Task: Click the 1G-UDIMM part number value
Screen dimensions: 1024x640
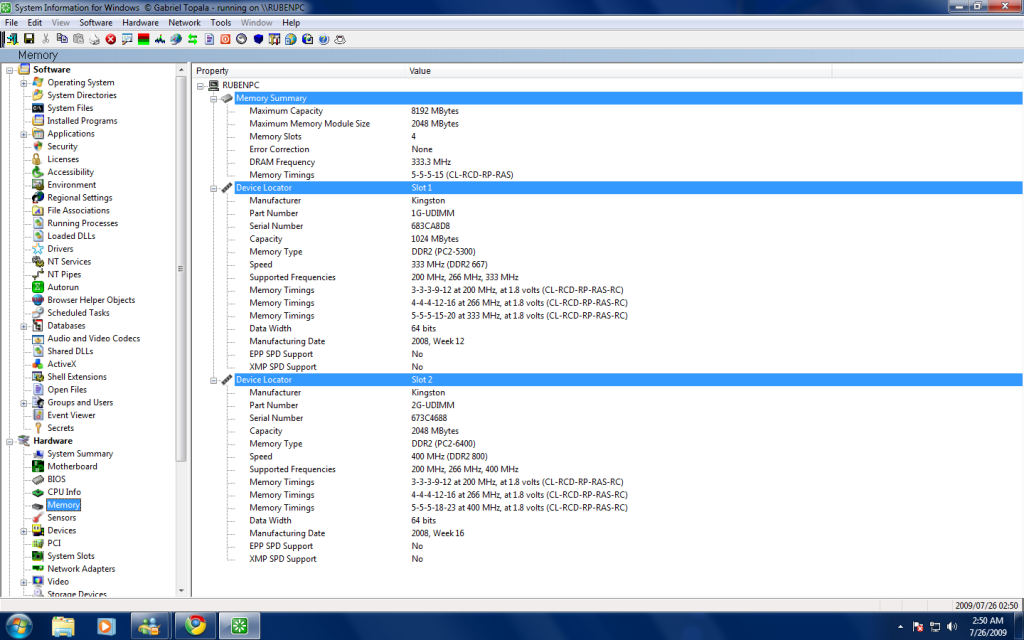Action: point(433,214)
